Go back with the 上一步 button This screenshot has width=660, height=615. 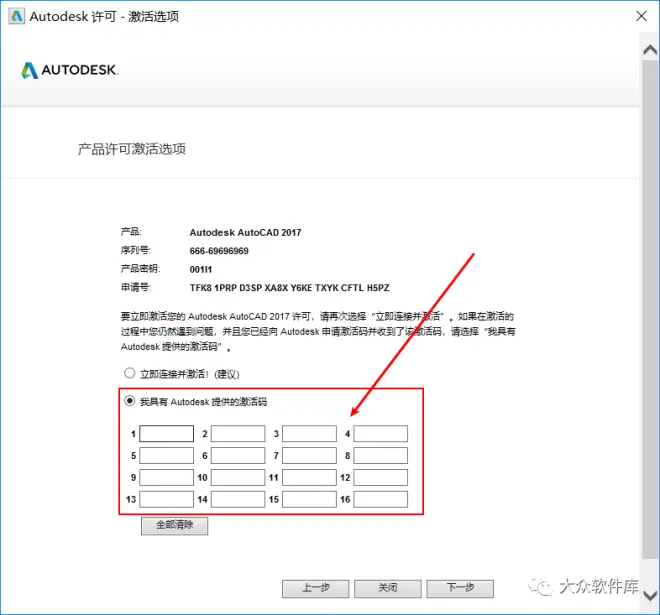tap(315, 588)
